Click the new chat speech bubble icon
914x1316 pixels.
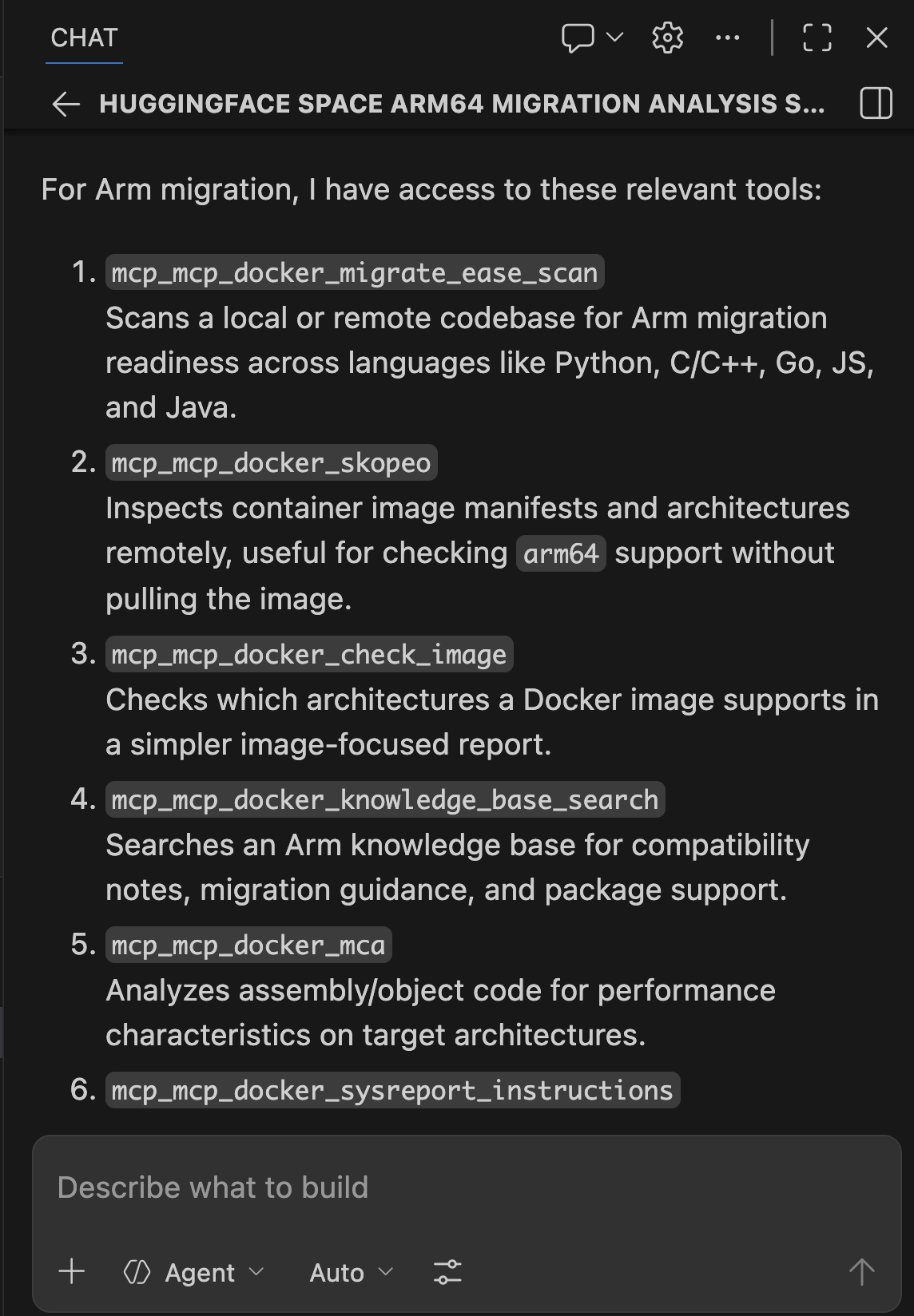point(577,38)
